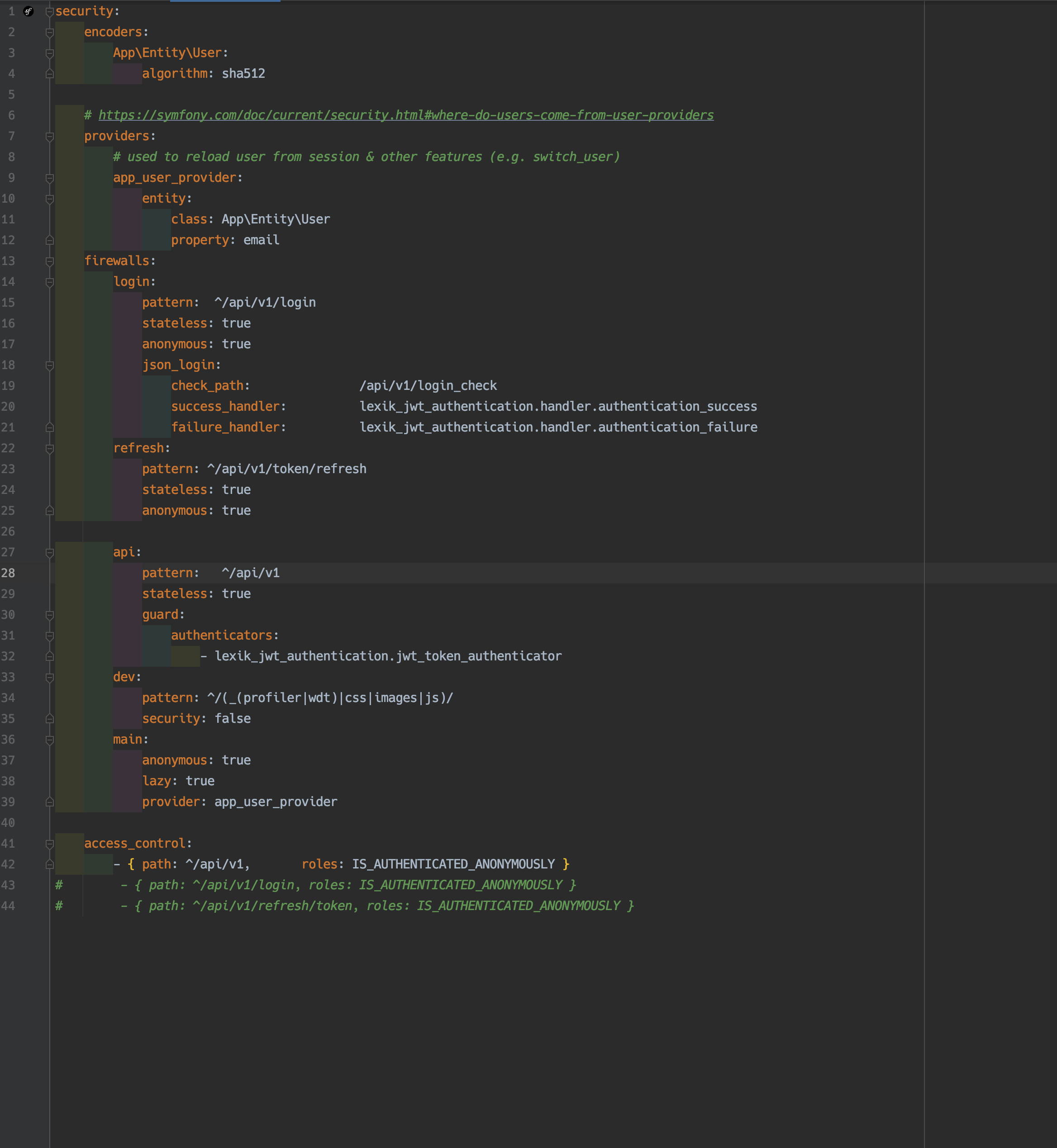
Task: Collapse the api firewall fold marker
Action: 50,553
